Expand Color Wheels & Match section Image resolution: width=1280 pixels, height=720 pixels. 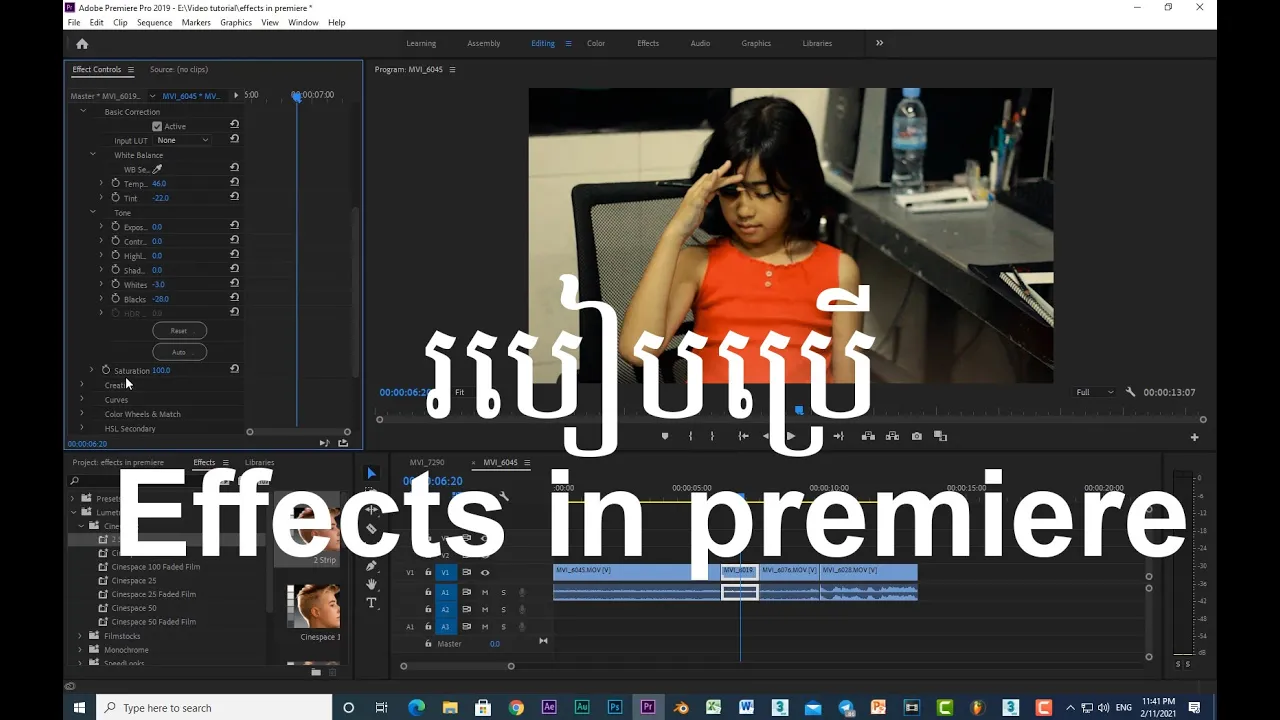82,414
